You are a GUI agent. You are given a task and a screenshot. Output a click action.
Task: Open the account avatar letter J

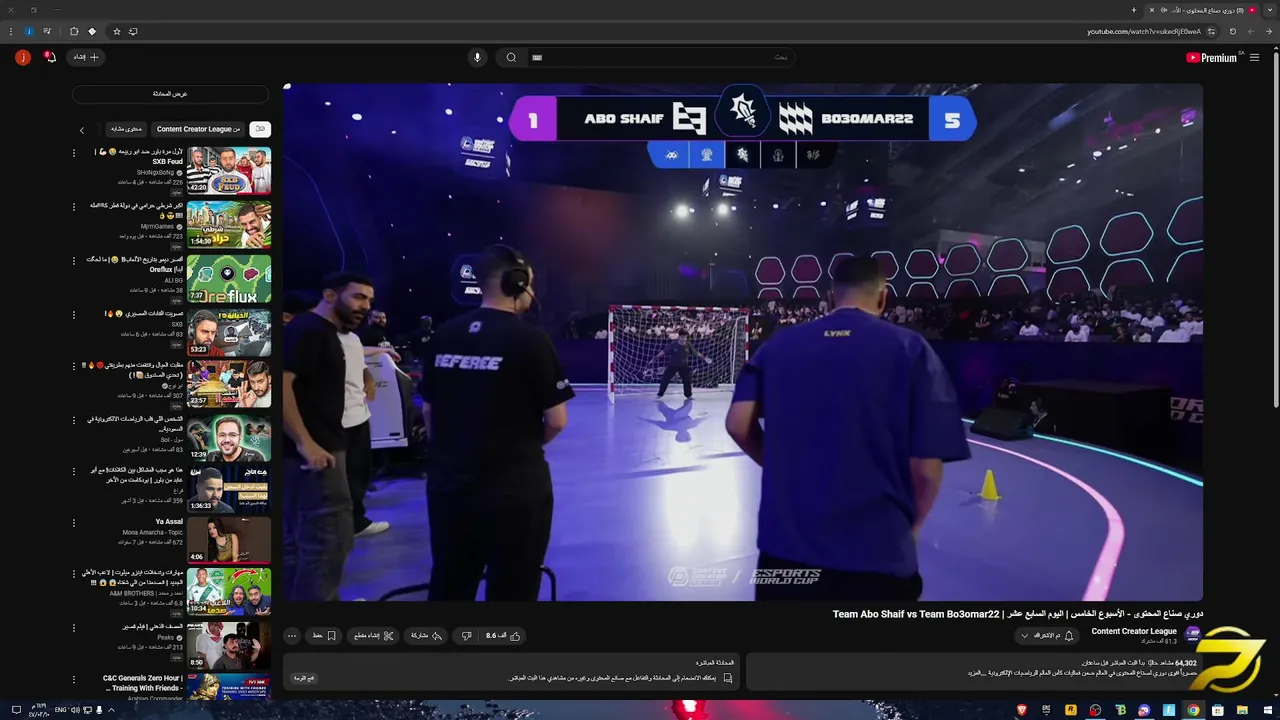coord(22,57)
